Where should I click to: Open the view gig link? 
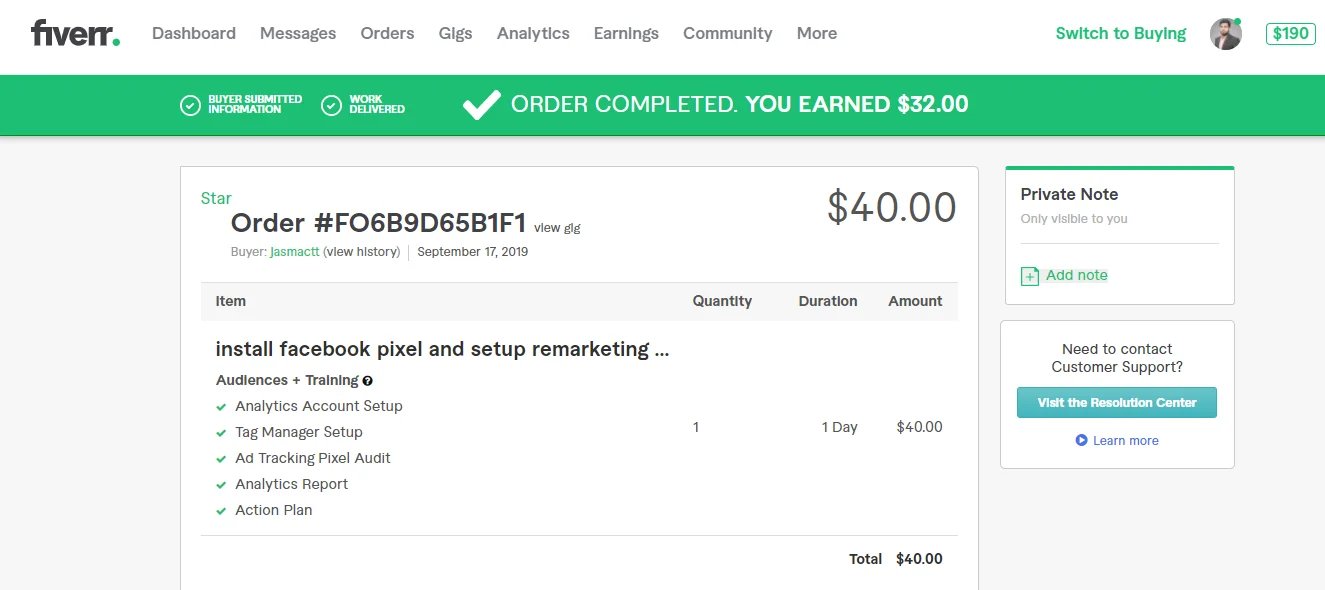coord(557,228)
